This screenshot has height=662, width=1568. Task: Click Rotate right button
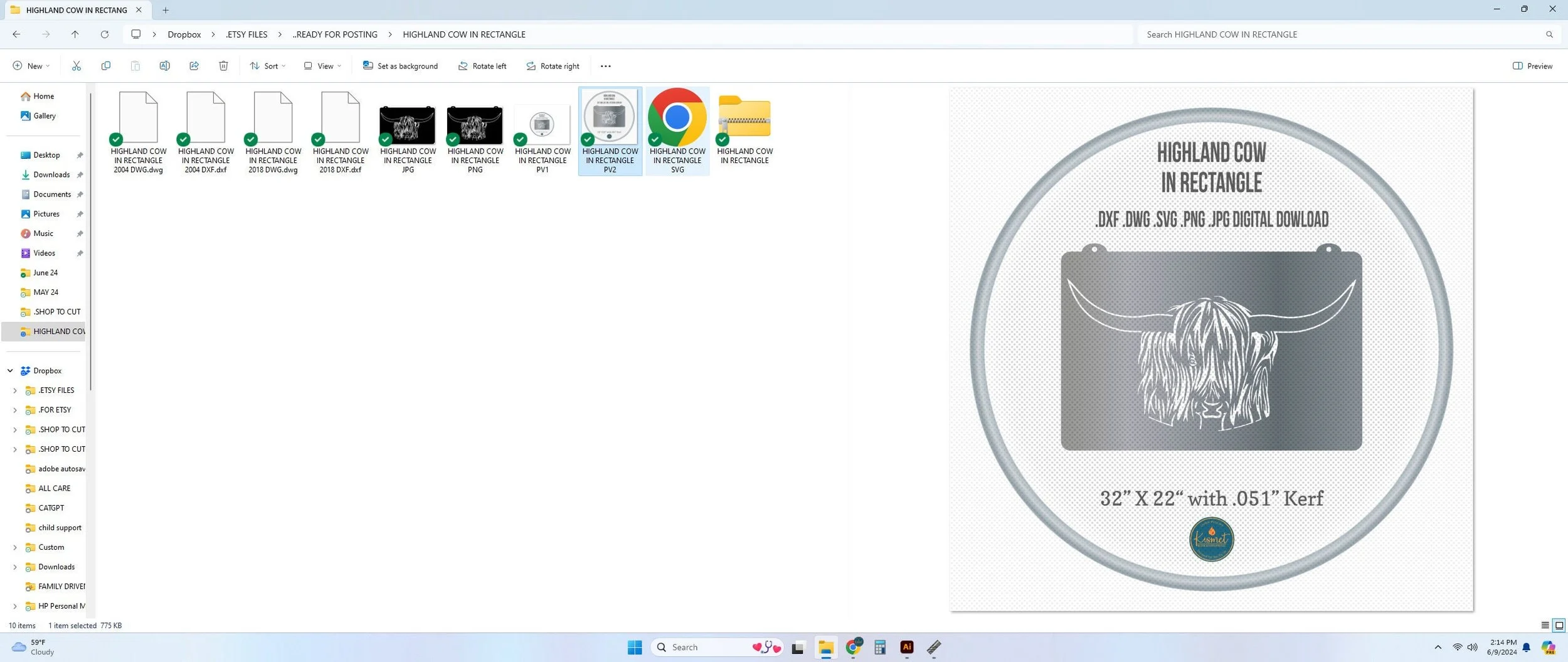pos(553,66)
